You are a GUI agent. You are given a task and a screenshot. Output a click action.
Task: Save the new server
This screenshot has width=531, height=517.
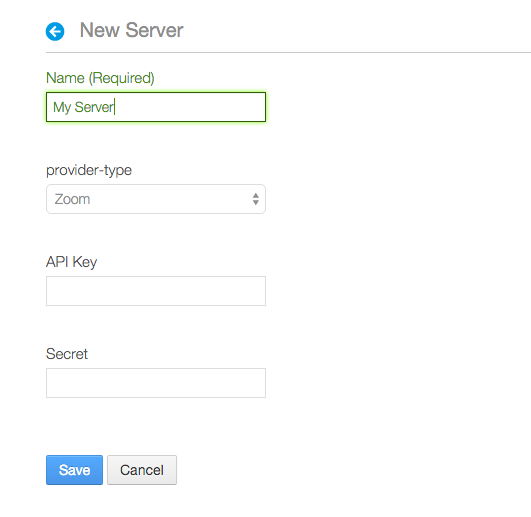[75, 470]
